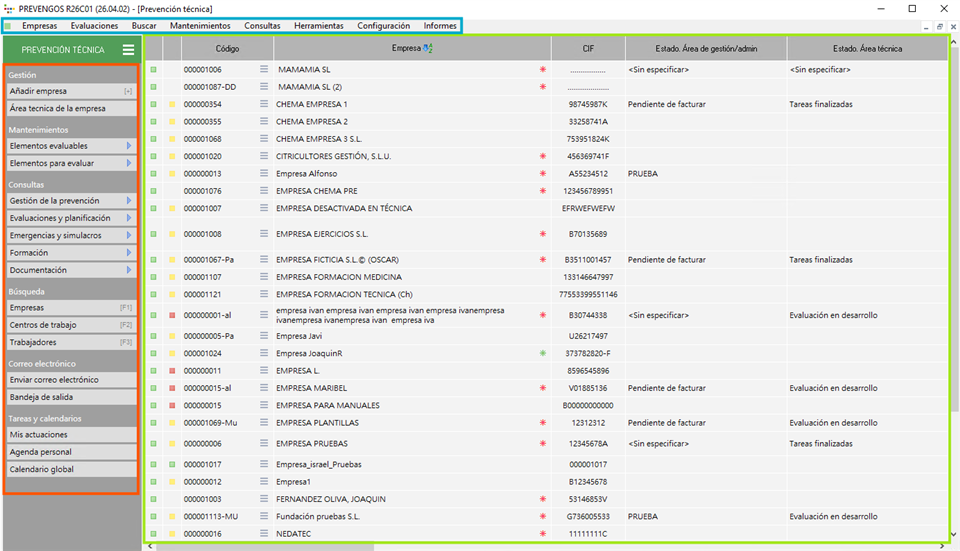
Task: Open row menu icon for NEDATEC
Action: pyautogui.click(x=265, y=534)
